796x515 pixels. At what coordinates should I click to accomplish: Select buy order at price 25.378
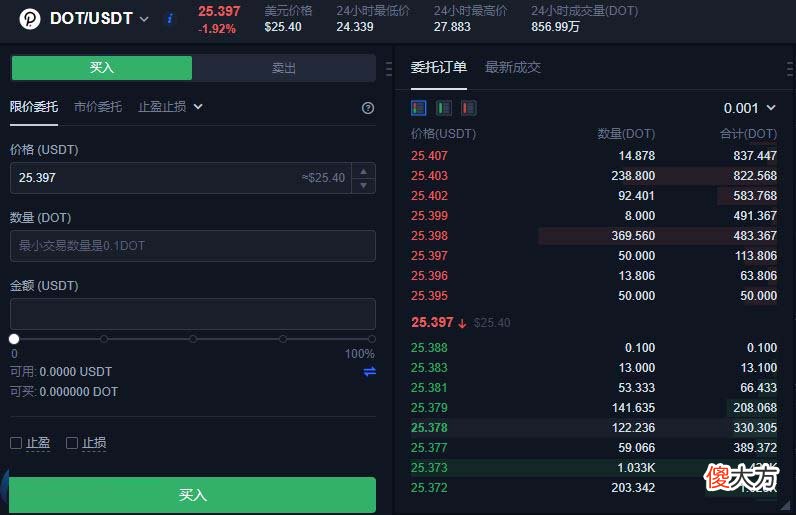[593, 428]
